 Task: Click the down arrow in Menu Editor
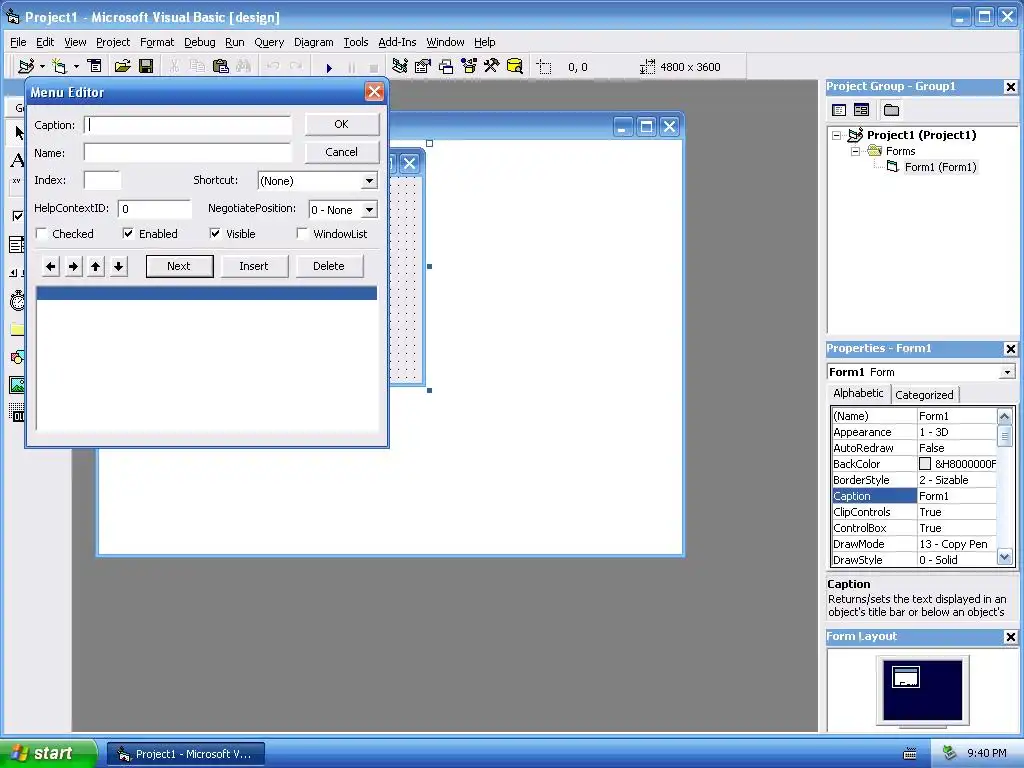[x=118, y=266]
